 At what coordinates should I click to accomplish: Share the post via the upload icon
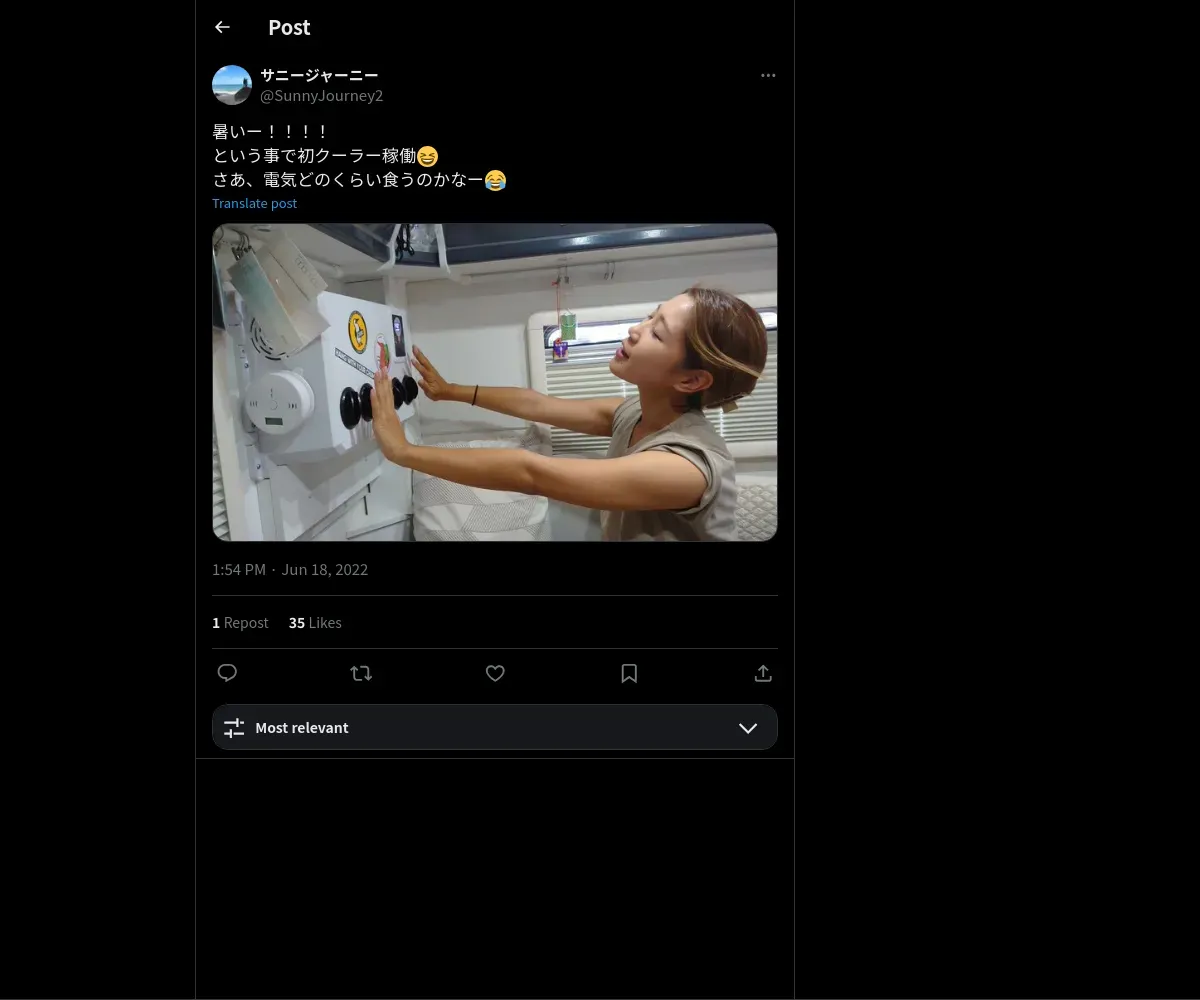click(x=763, y=673)
